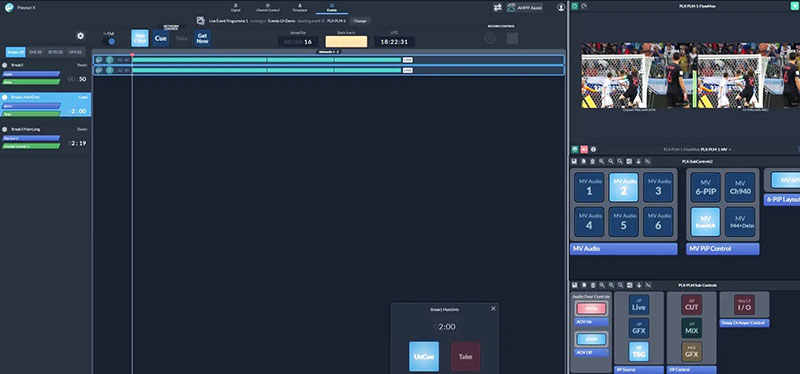Viewport: 800px width, 374px height.
Task: Click the trash icon in PLX SubControls2 toolbar
Action: point(592,161)
